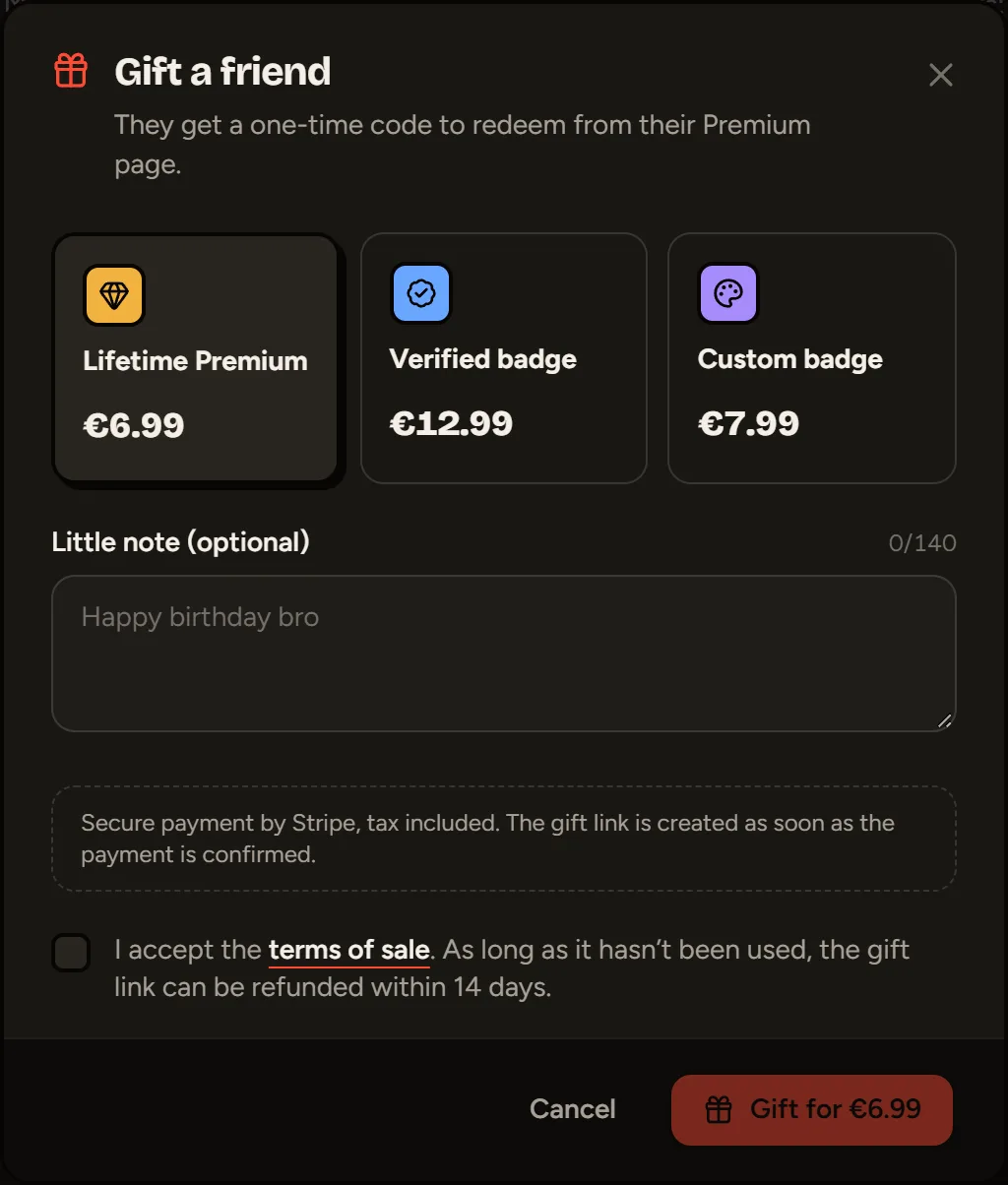Grab the note textarea resize handle
Viewport: 1008px width, 1185px height.
click(x=945, y=720)
